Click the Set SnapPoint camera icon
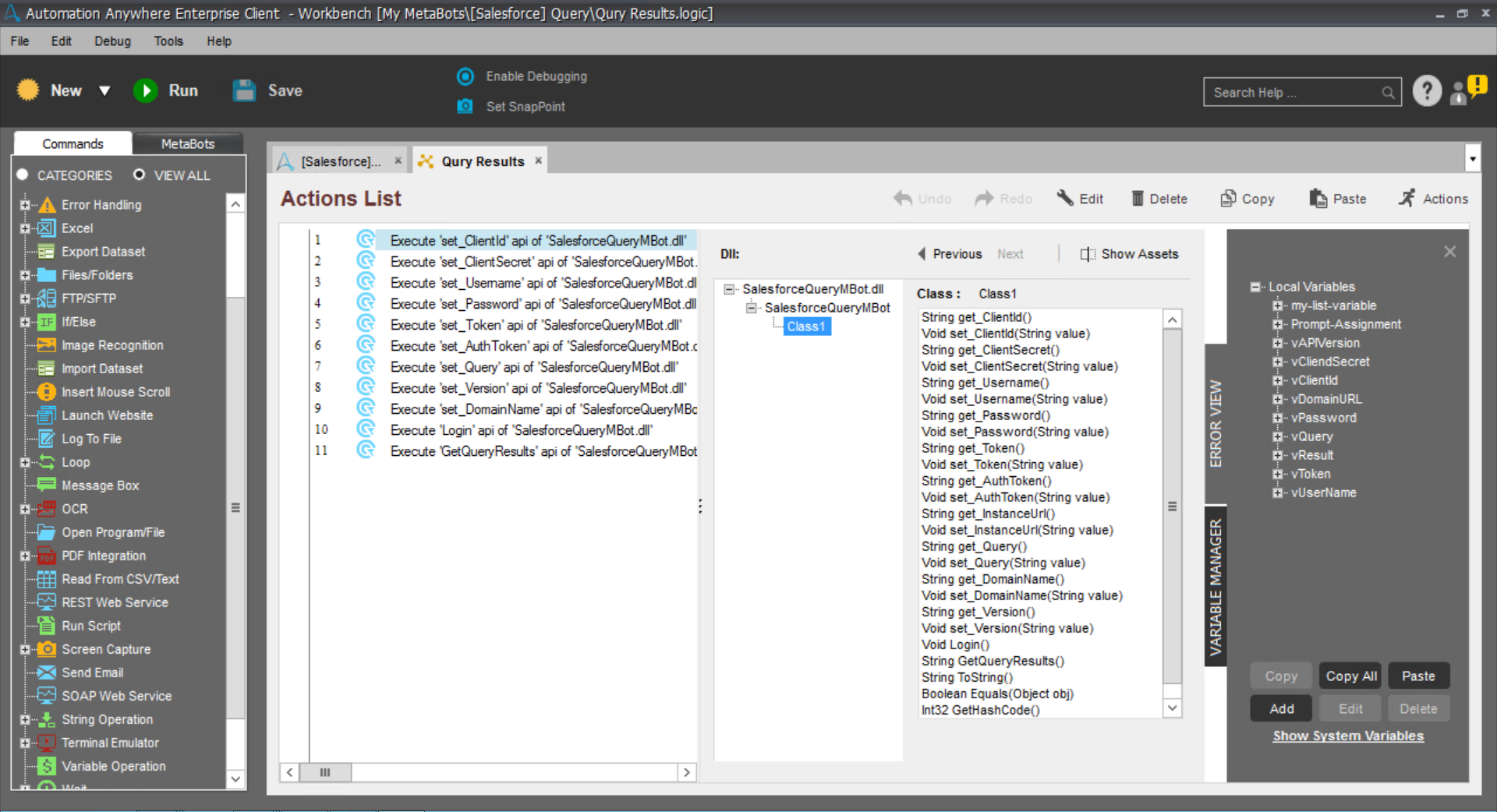 click(465, 106)
